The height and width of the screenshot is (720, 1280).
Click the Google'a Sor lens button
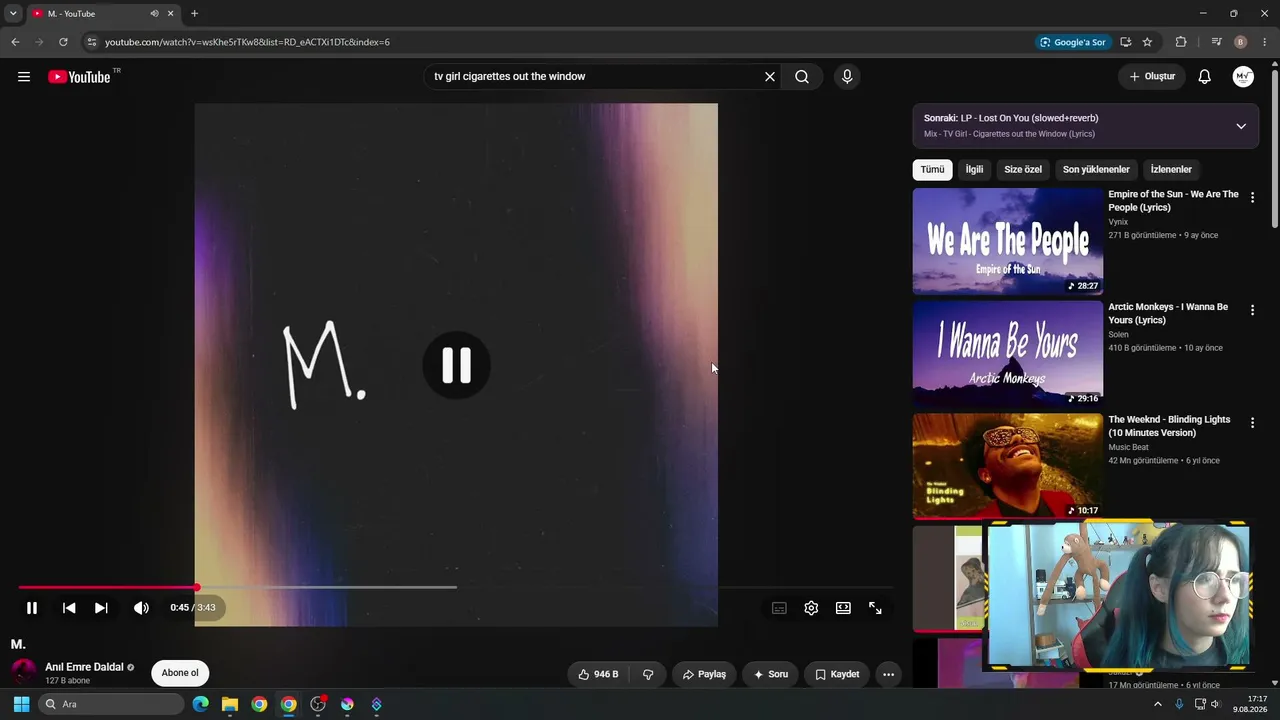(x=1072, y=42)
